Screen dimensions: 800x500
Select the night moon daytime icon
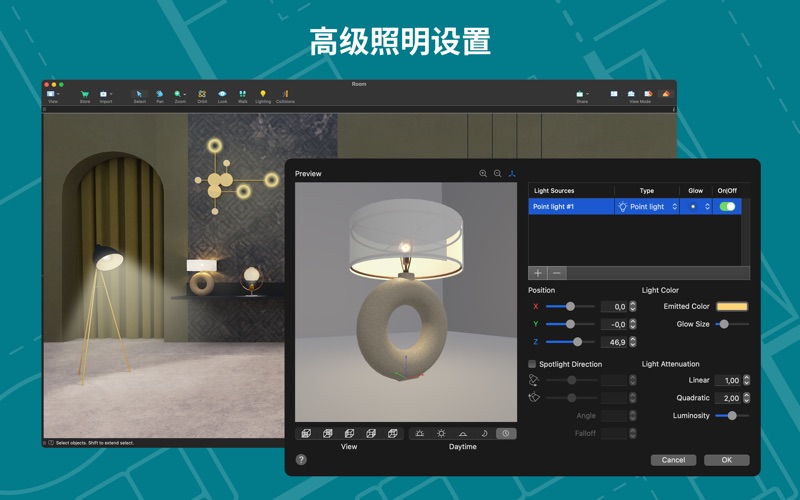[484, 433]
